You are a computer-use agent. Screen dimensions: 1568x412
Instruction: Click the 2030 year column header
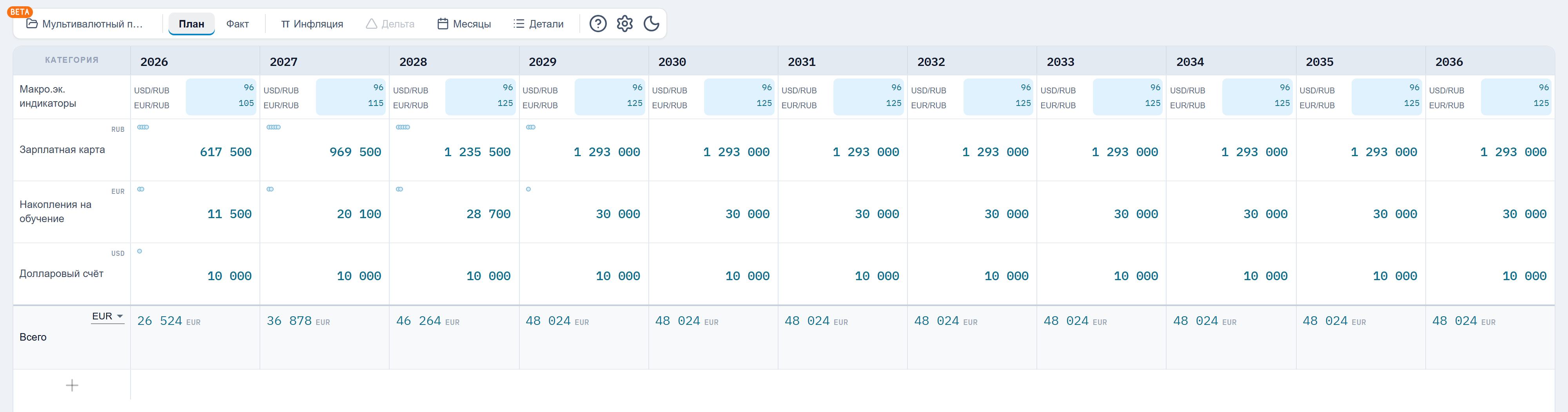click(713, 62)
